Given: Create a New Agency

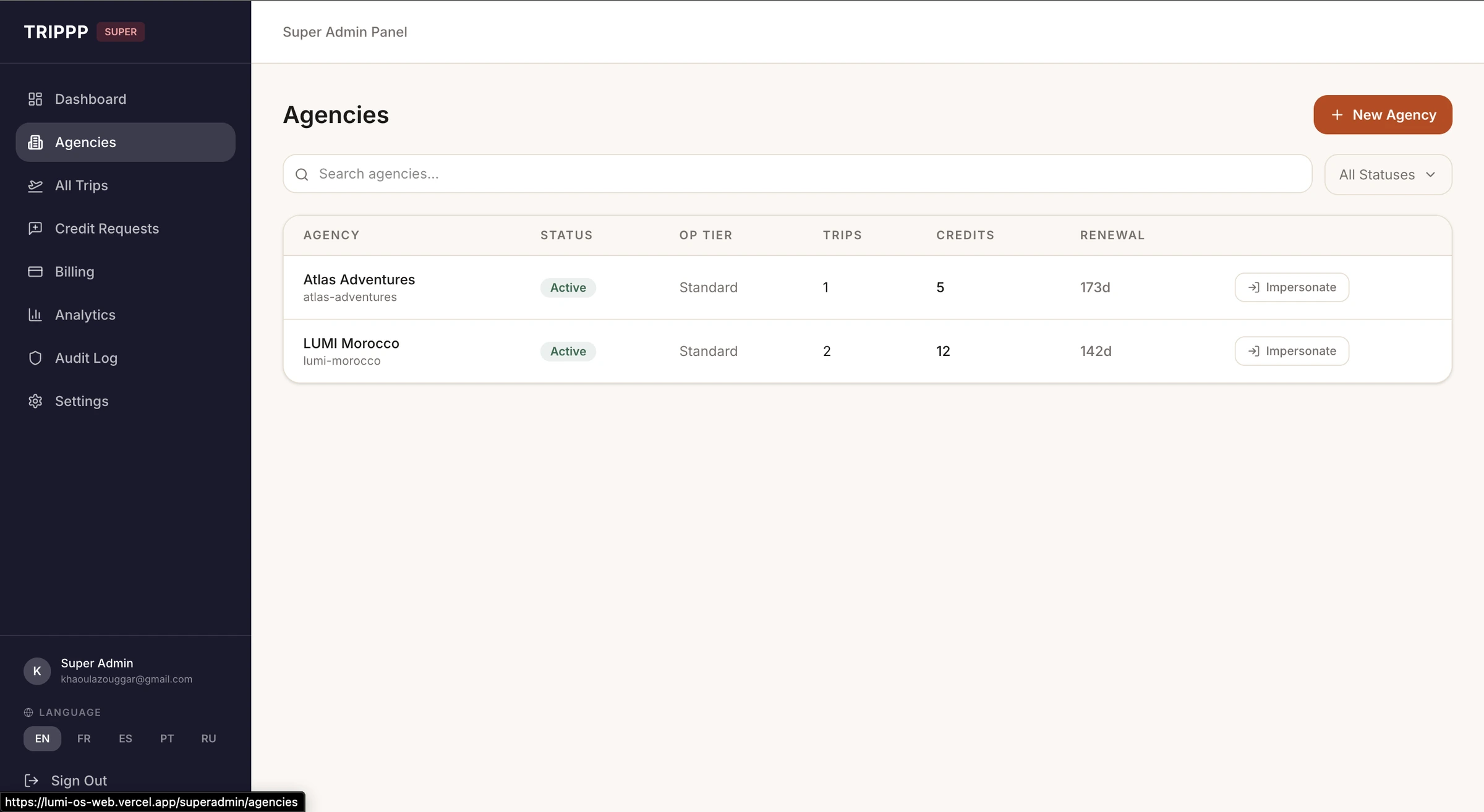Looking at the screenshot, I should [1383, 115].
